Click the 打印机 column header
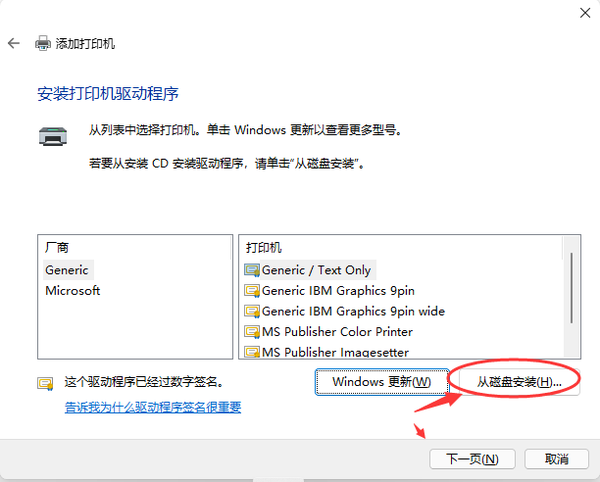The width and height of the screenshot is (600, 482). point(264,247)
